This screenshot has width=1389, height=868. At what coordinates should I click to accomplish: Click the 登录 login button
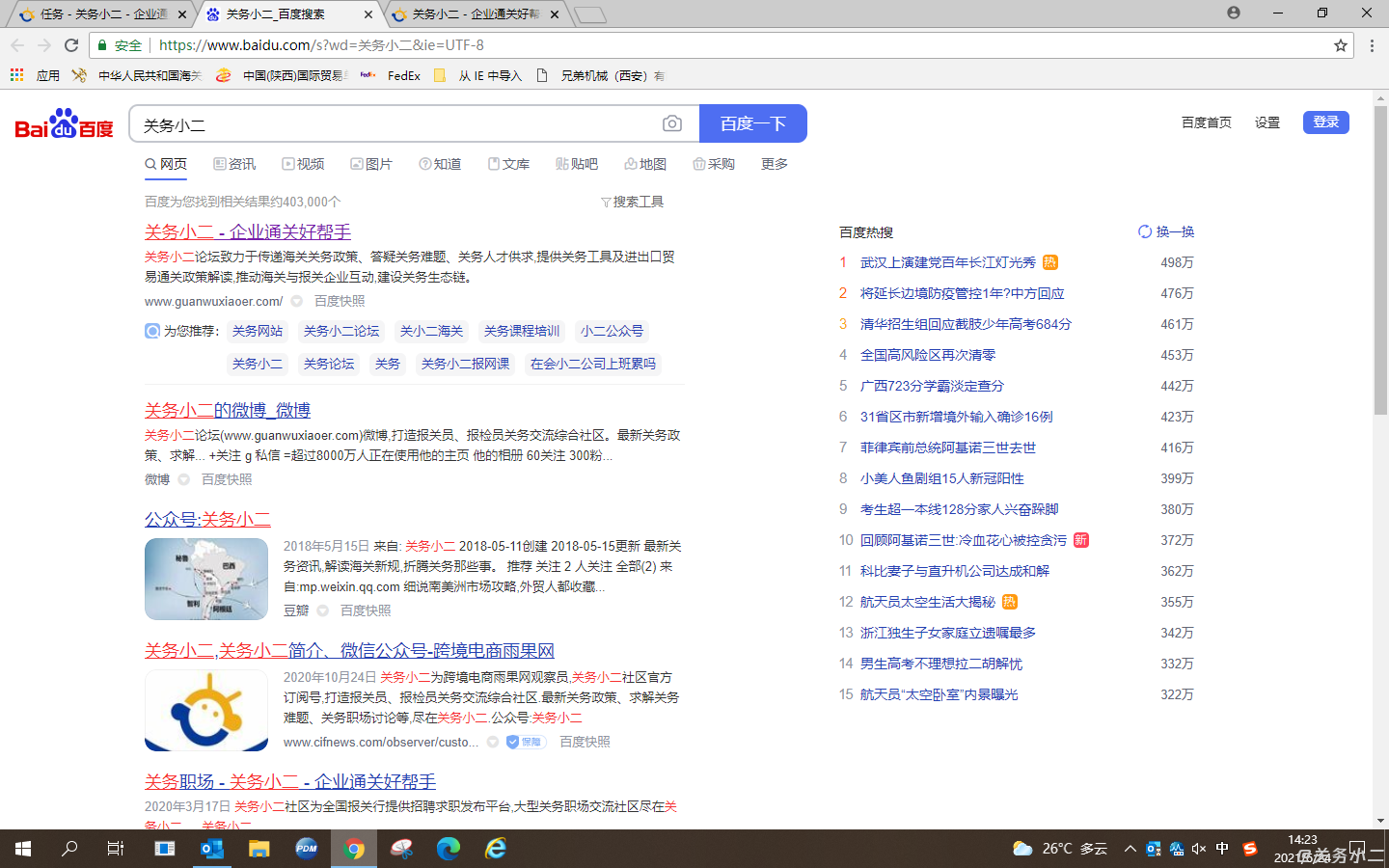(x=1326, y=122)
